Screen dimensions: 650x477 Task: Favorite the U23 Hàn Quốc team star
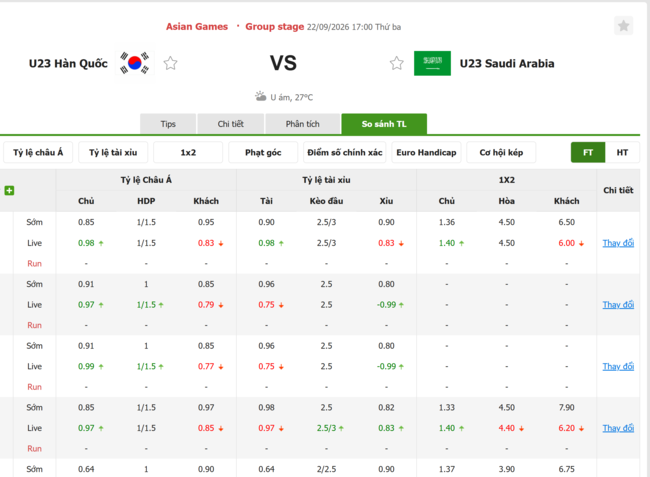[170, 63]
